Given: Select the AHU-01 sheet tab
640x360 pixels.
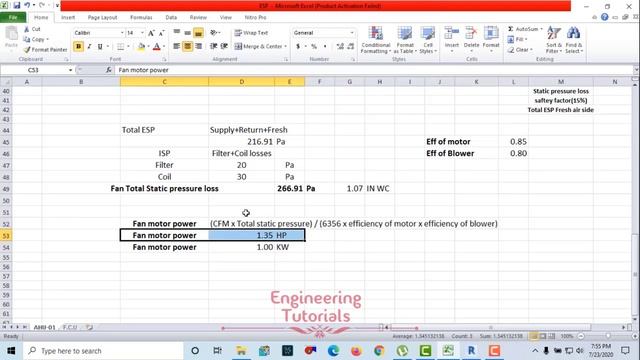Looking at the screenshot, I should [x=44, y=327].
